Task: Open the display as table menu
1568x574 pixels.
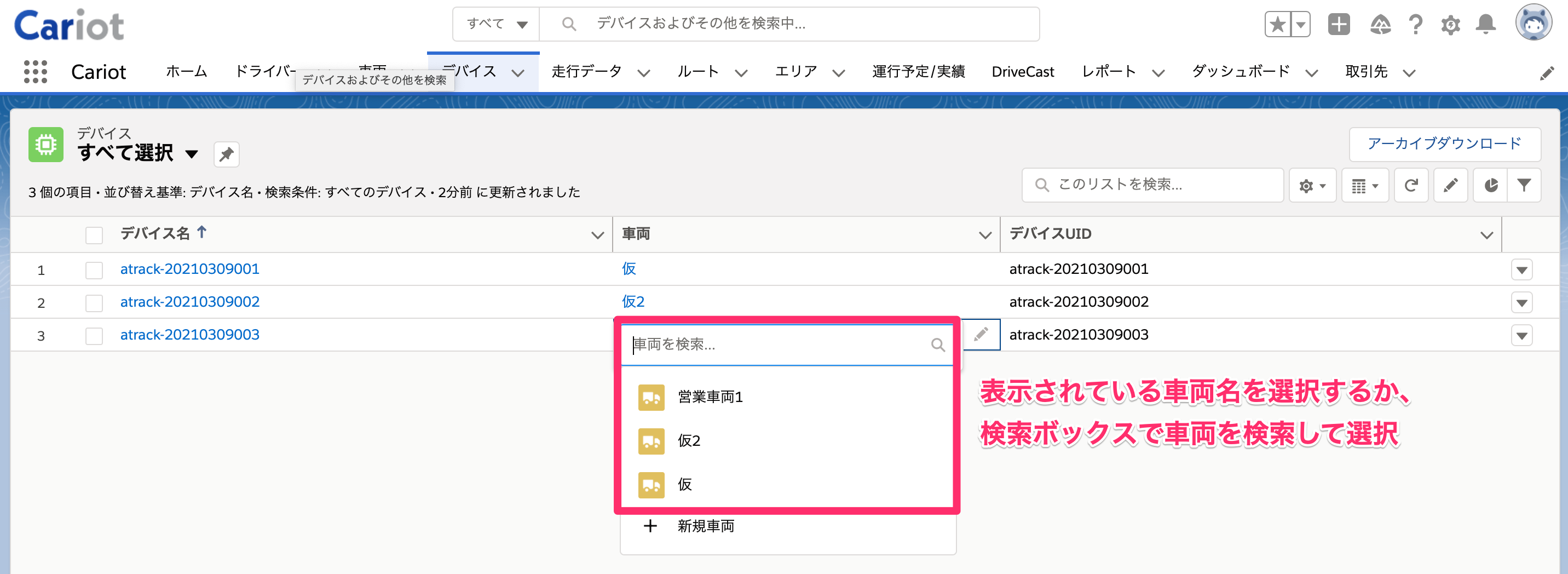Action: click(x=1365, y=185)
